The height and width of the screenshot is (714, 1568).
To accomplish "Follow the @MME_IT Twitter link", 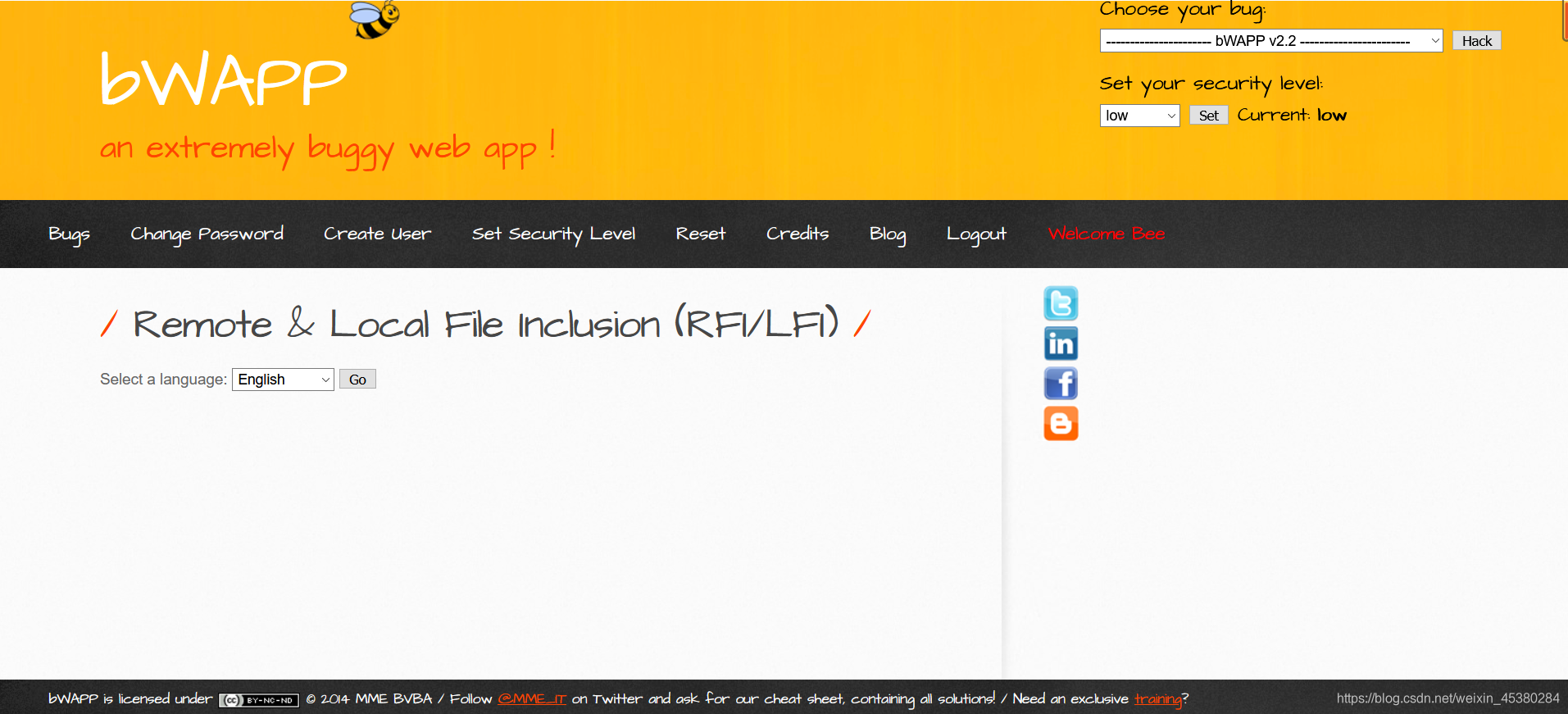I will [532, 699].
